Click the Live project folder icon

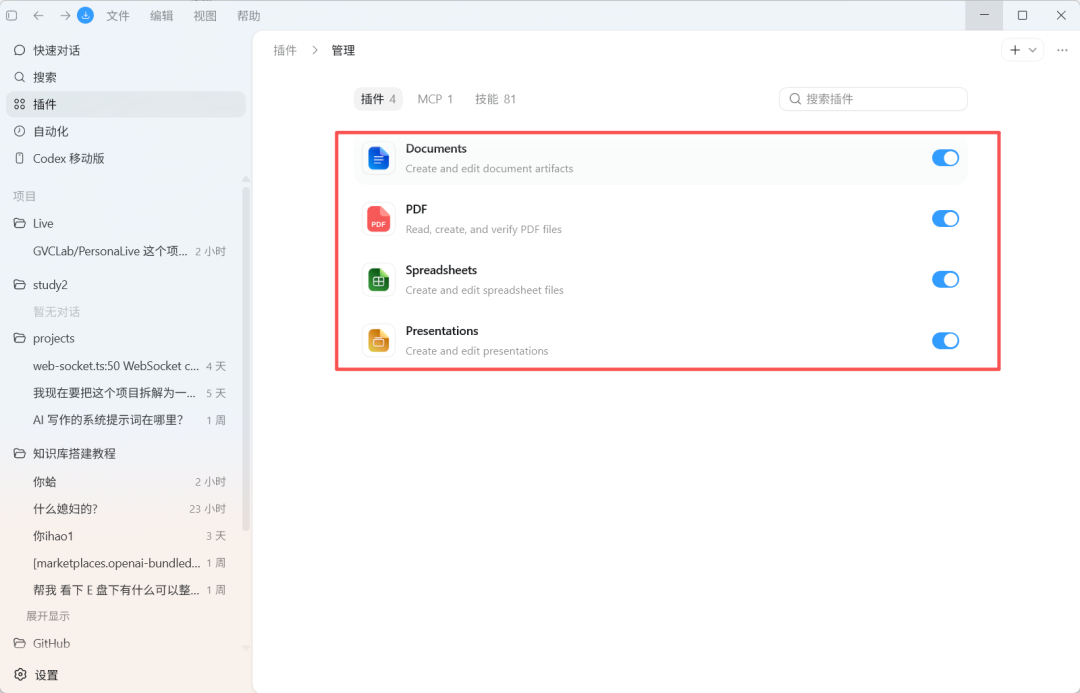pyautogui.click(x=19, y=223)
